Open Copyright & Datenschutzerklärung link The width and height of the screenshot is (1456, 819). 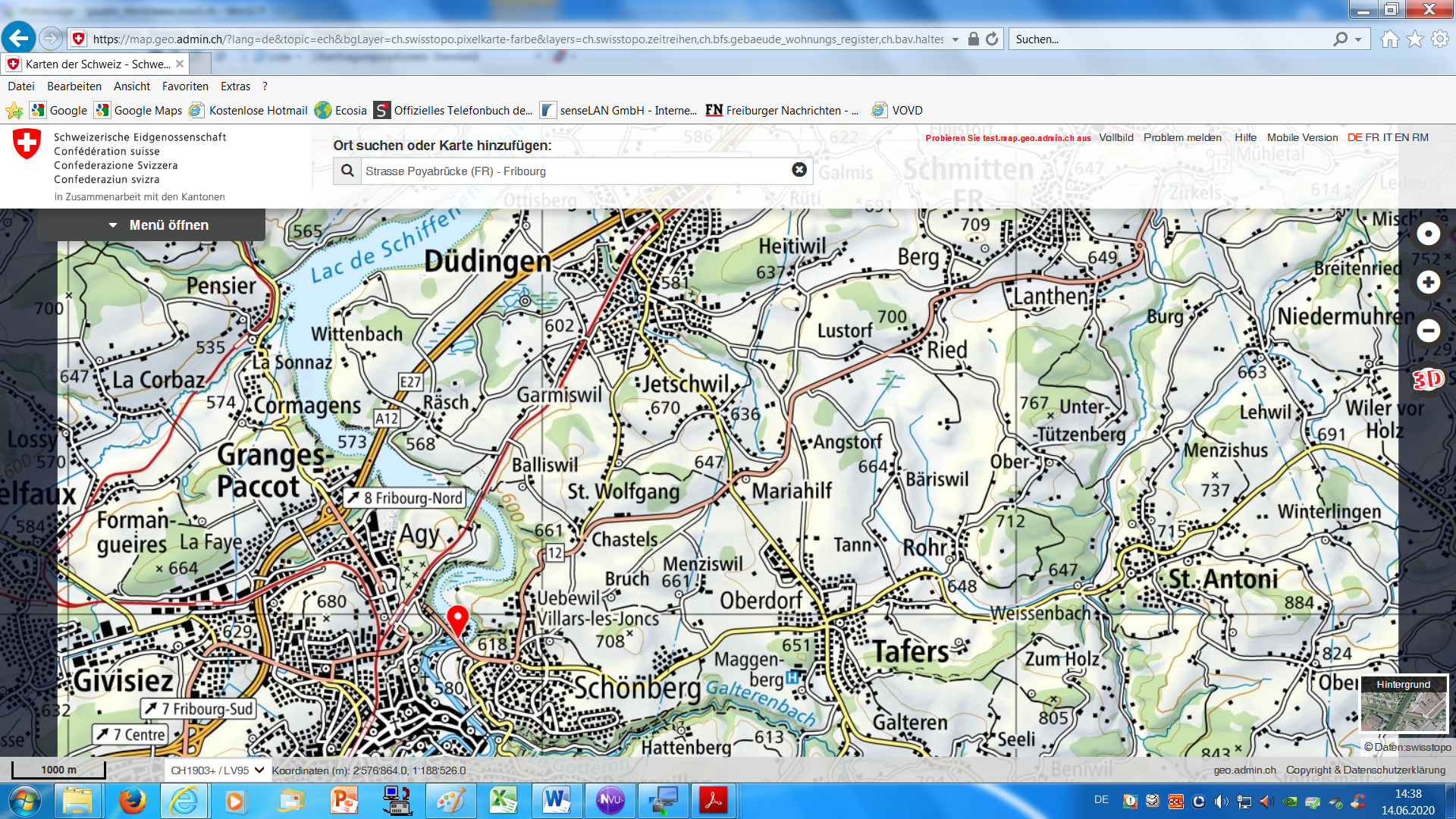[1365, 770]
